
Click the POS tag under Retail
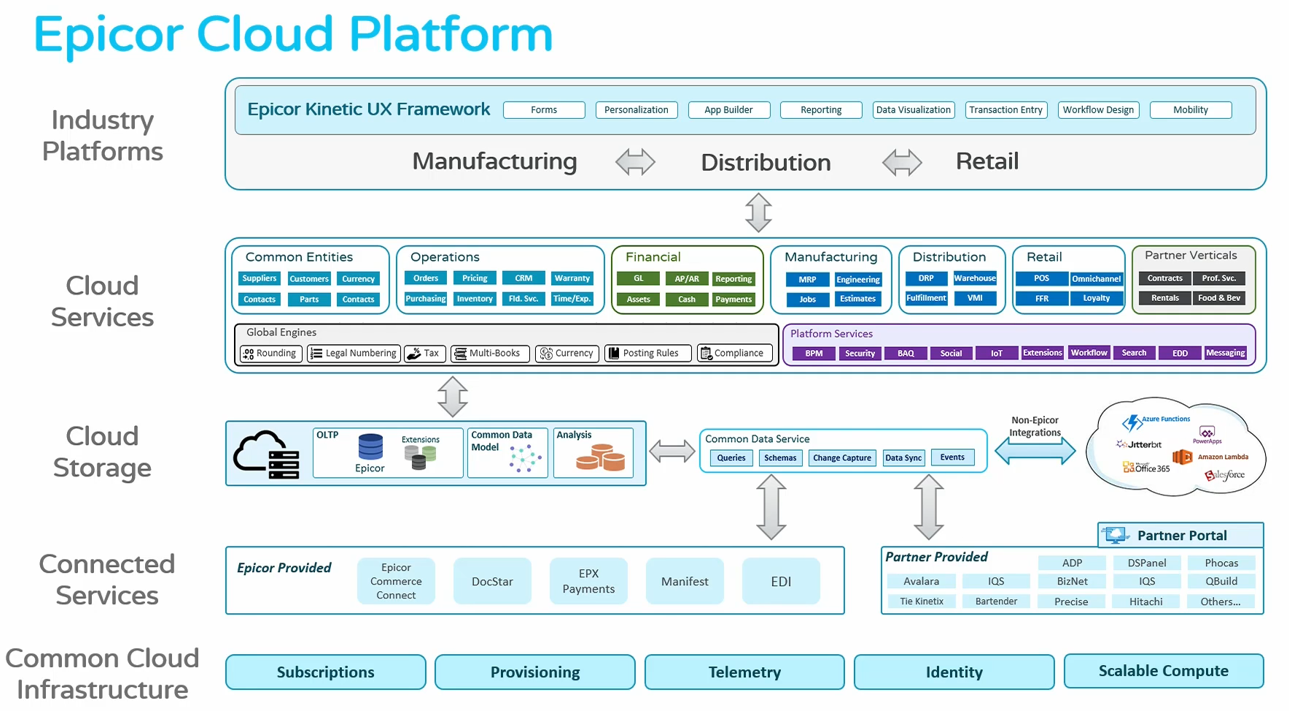click(1042, 278)
